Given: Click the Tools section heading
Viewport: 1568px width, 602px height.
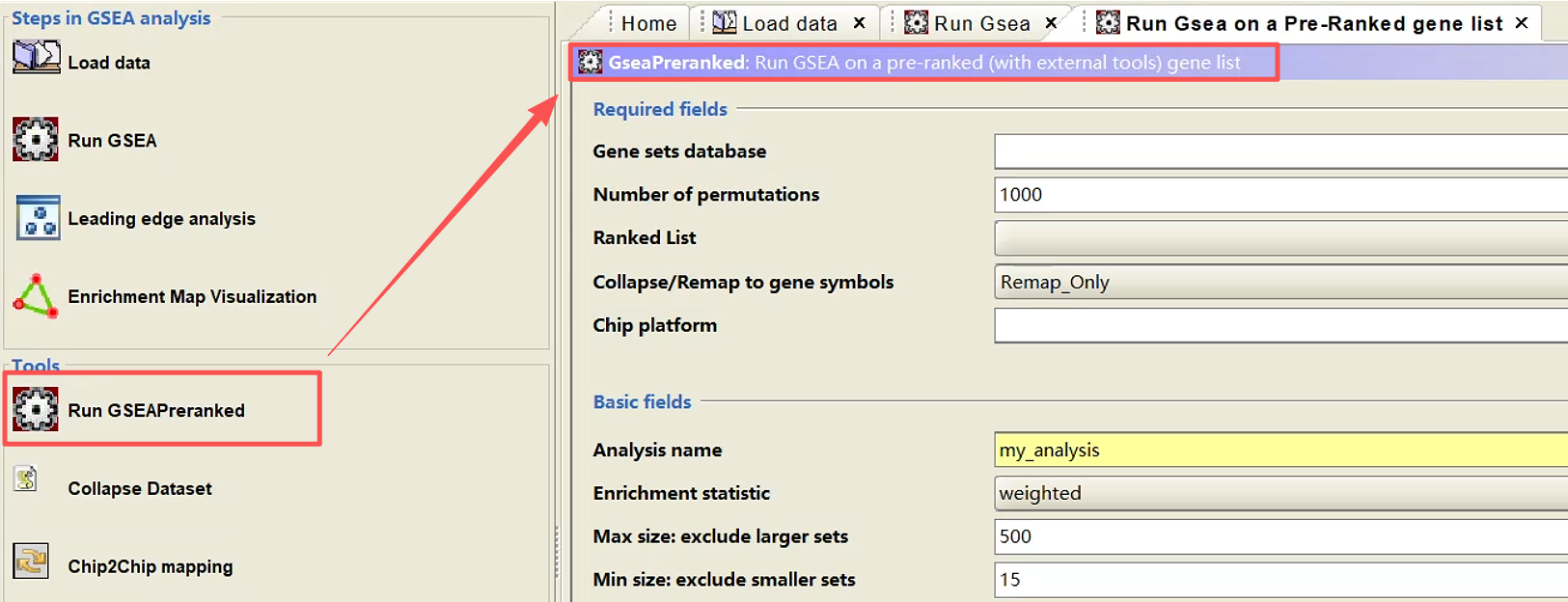Looking at the screenshot, I should tap(36, 365).
